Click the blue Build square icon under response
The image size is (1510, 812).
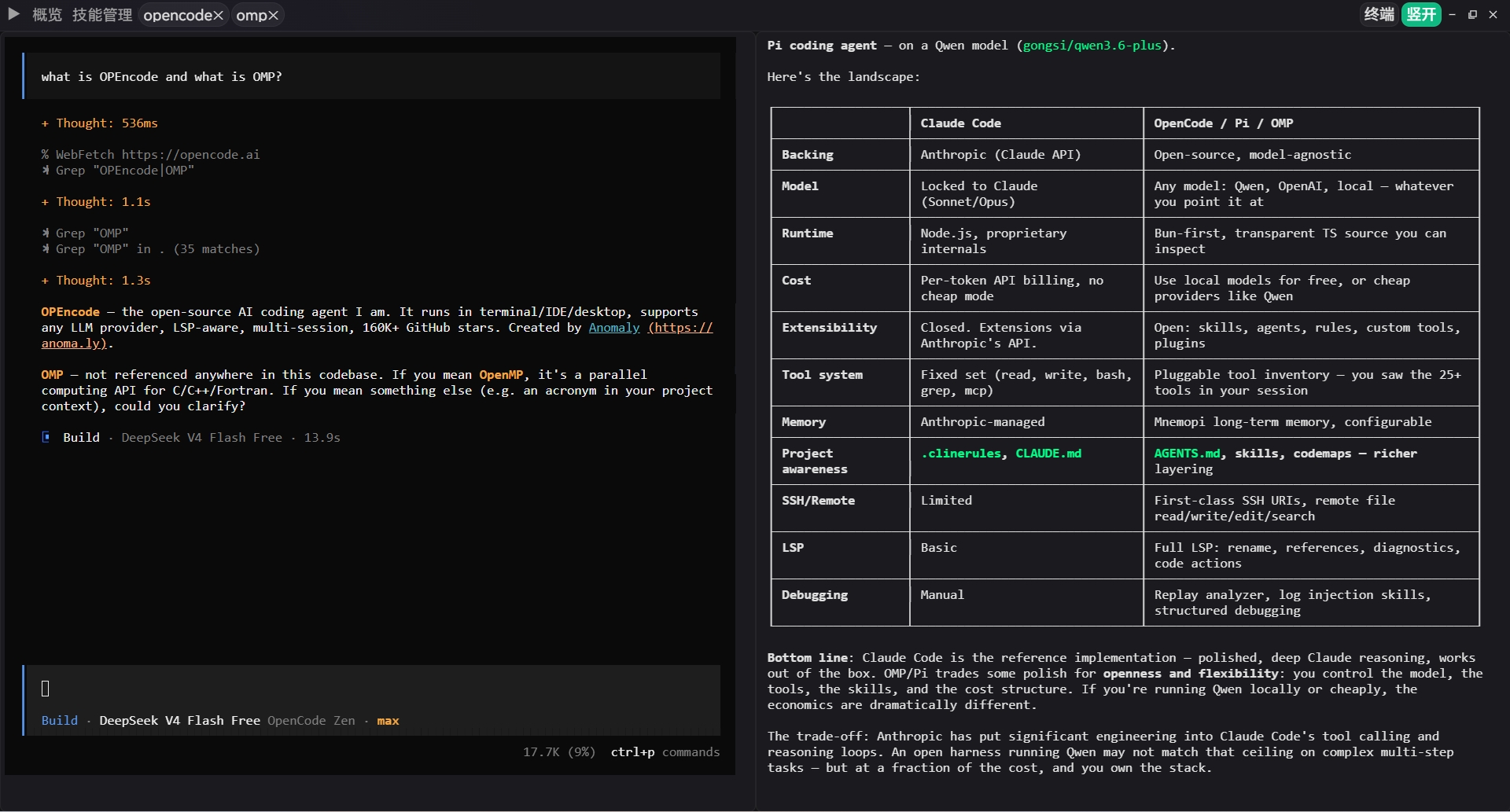(x=46, y=437)
